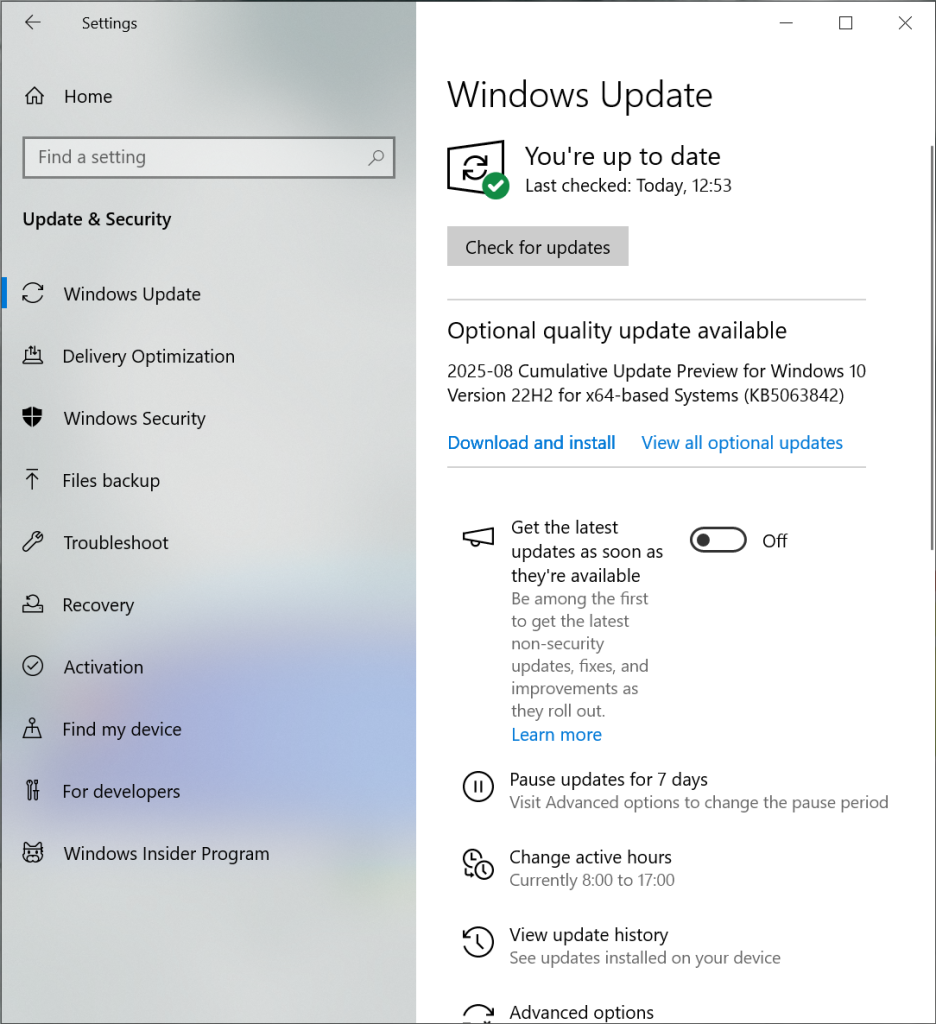Open the Recovery settings page
The width and height of the screenshot is (936, 1024).
(208, 605)
